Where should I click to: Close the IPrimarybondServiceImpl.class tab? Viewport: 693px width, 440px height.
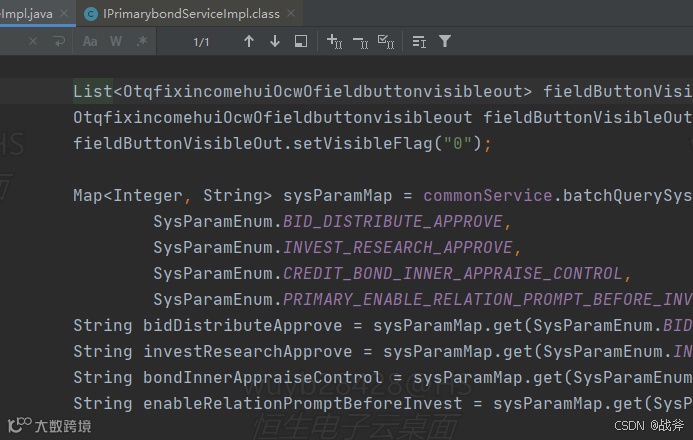click(291, 13)
